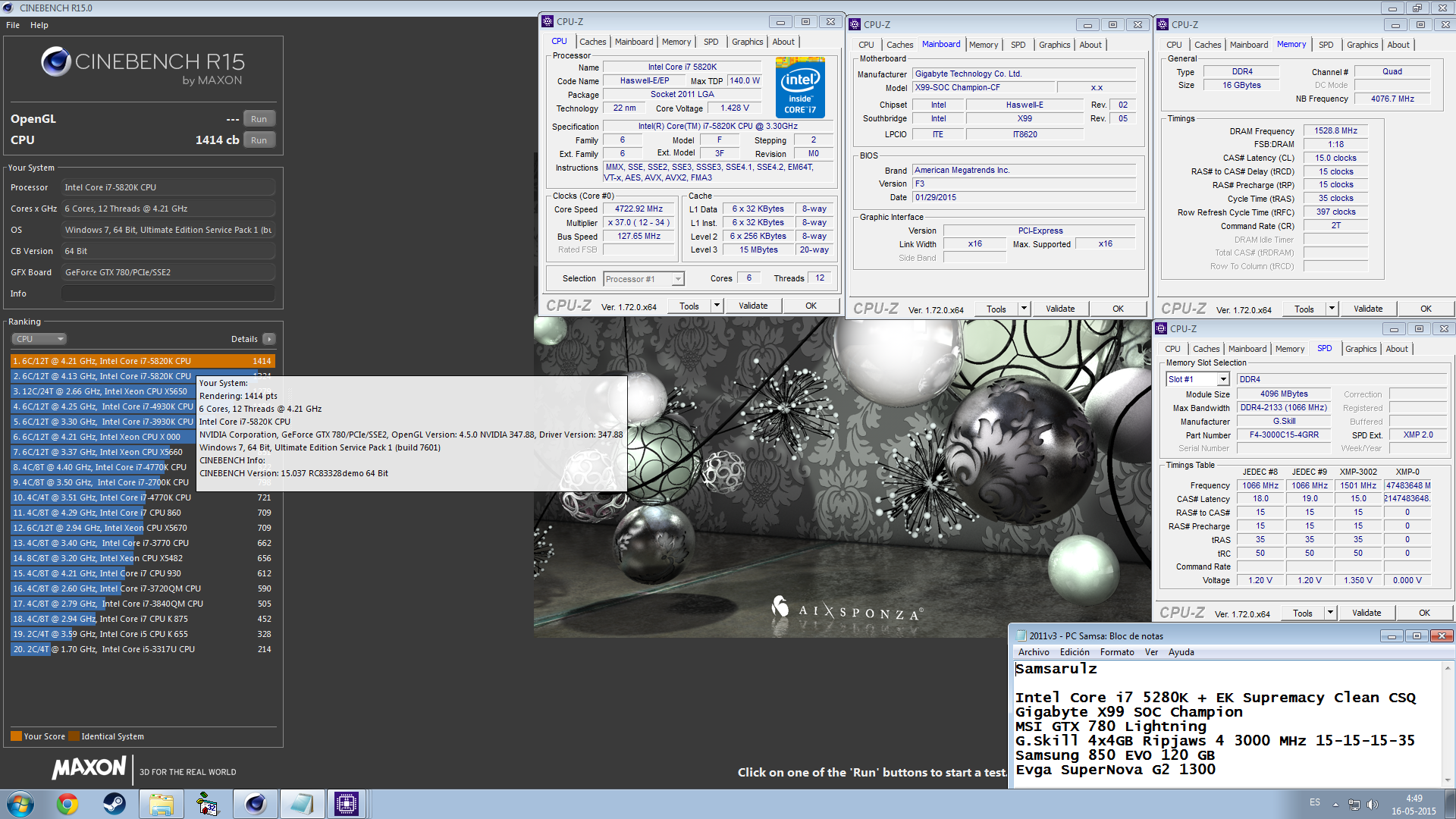The height and width of the screenshot is (819, 1456).
Task: Click the CPU-Z title icon in the Memory window
Action: click(1163, 24)
